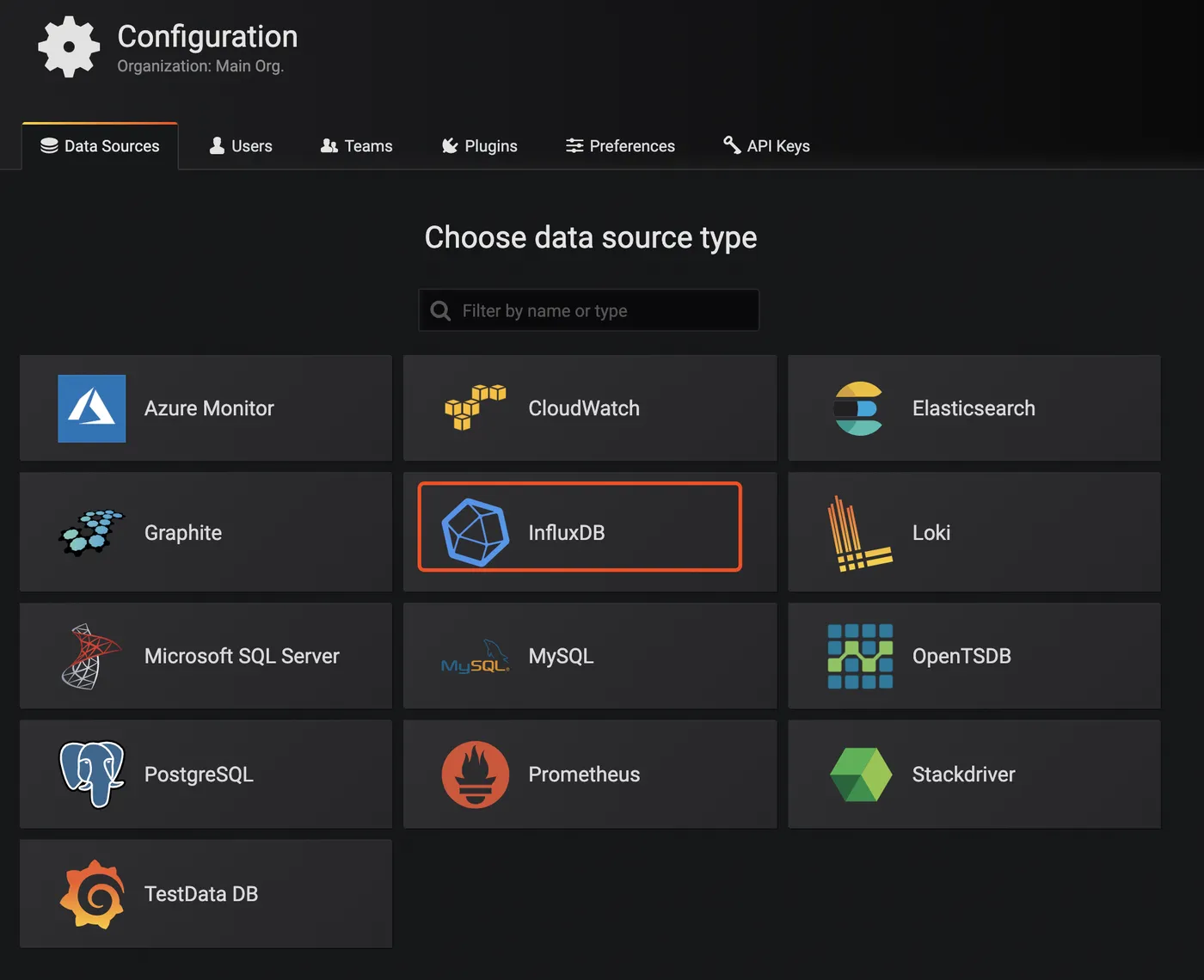Click the person icon on Users tab
The height and width of the screenshot is (980, 1204).
coord(217,146)
